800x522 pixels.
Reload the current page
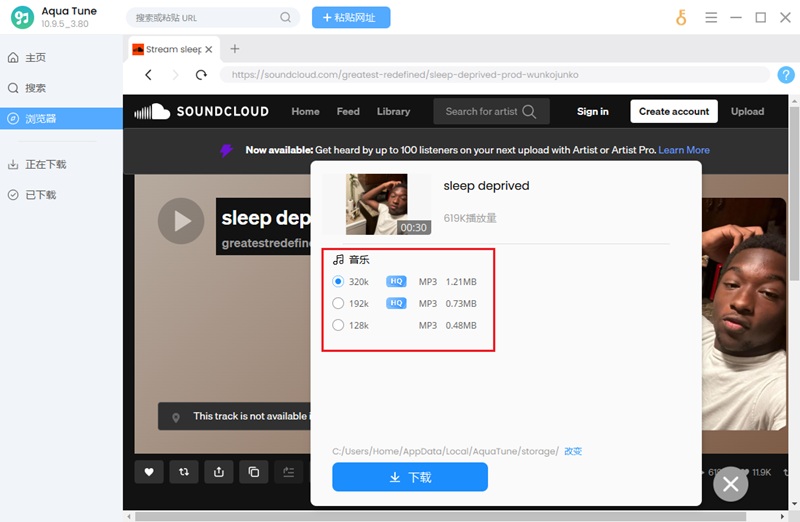[x=202, y=75]
